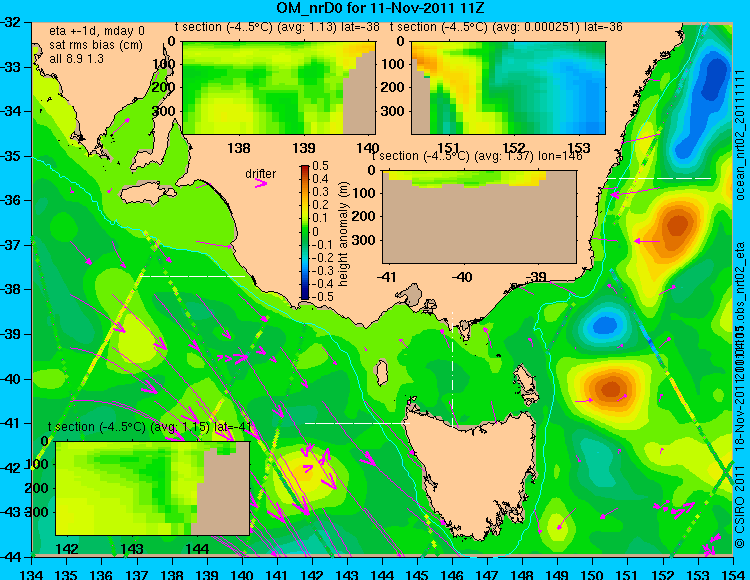Click the plot title "OM_nrD0 for 11-Nov-2011 11Z"
Image resolution: width=750 pixels, height=580 pixels.
click(381, 8)
